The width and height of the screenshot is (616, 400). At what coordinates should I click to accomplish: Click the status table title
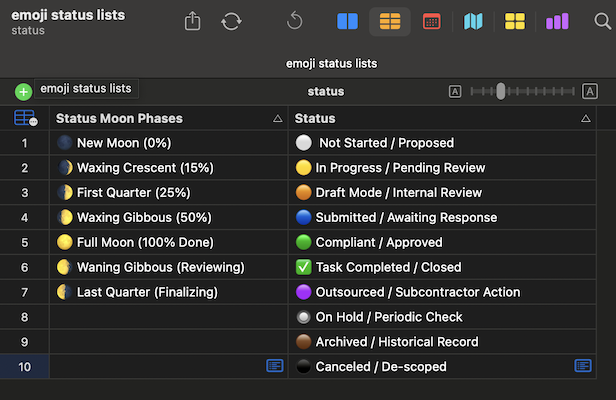326,92
